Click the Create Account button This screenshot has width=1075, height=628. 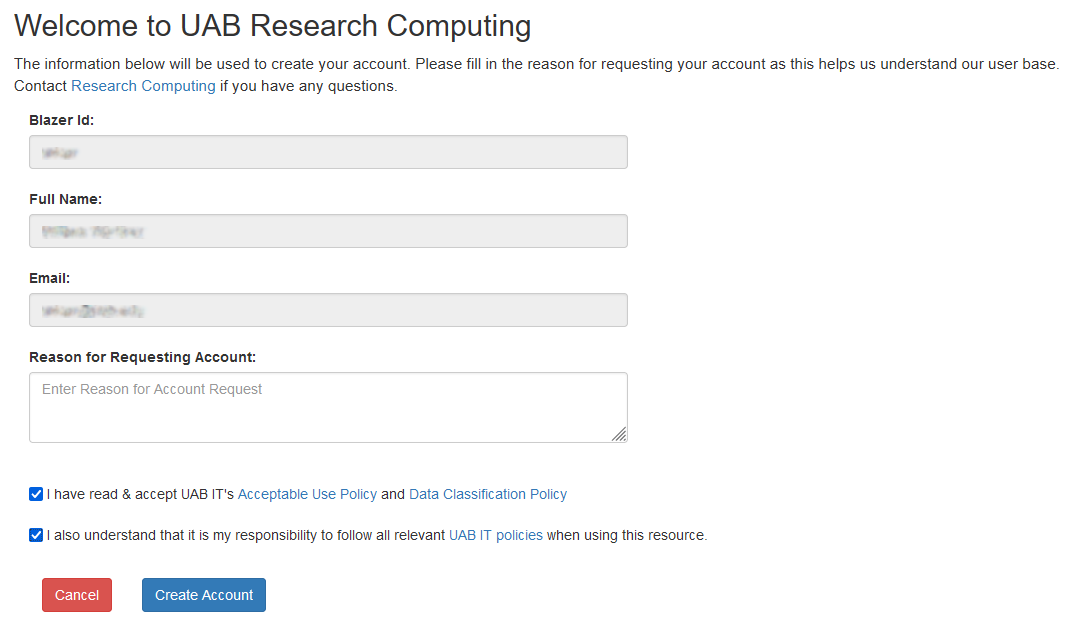[x=204, y=595]
